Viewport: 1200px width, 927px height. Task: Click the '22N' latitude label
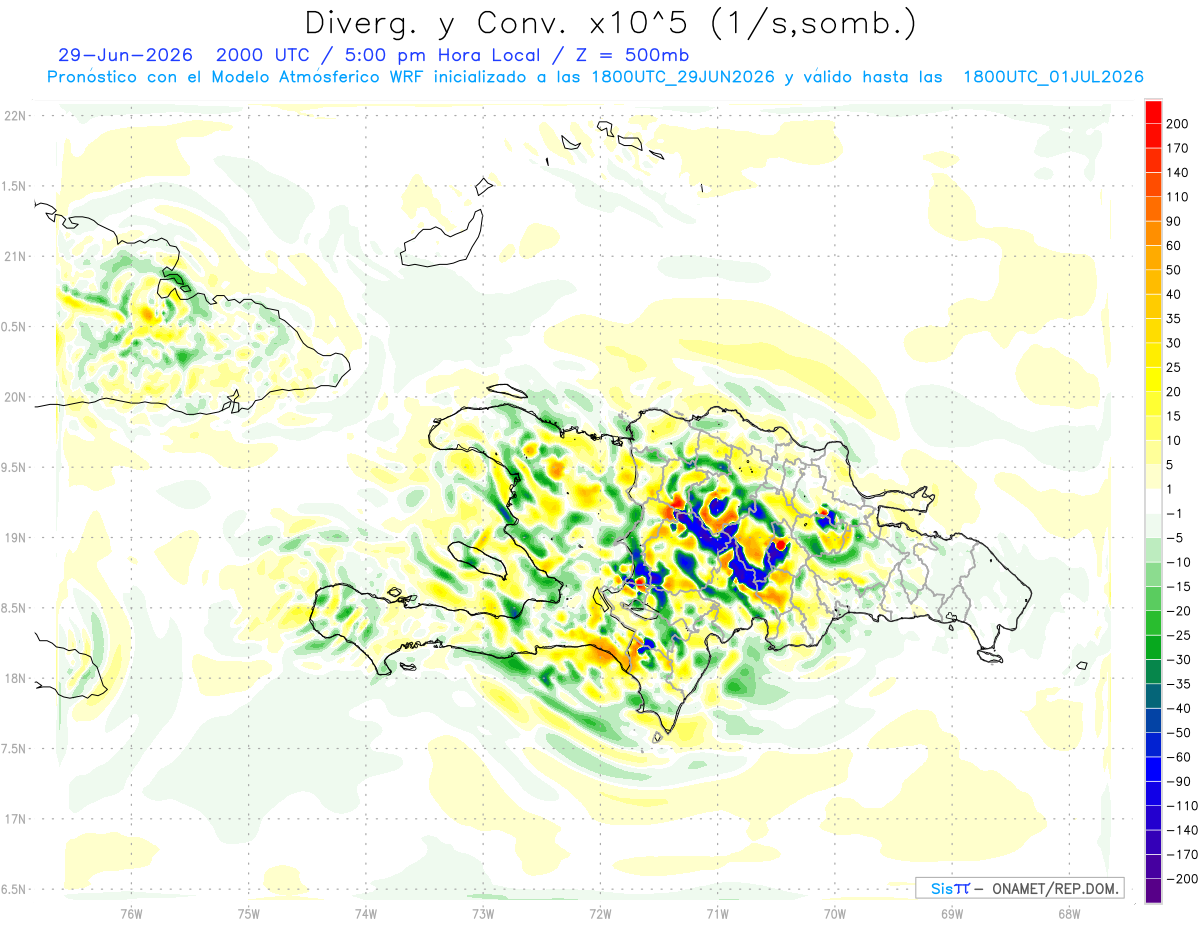(x=15, y=115)
